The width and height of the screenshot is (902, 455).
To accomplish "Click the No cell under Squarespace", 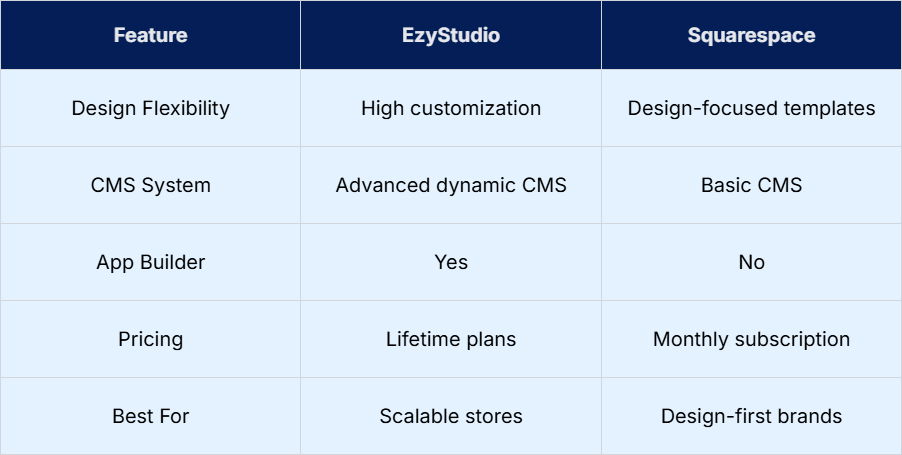I will 751,262.
